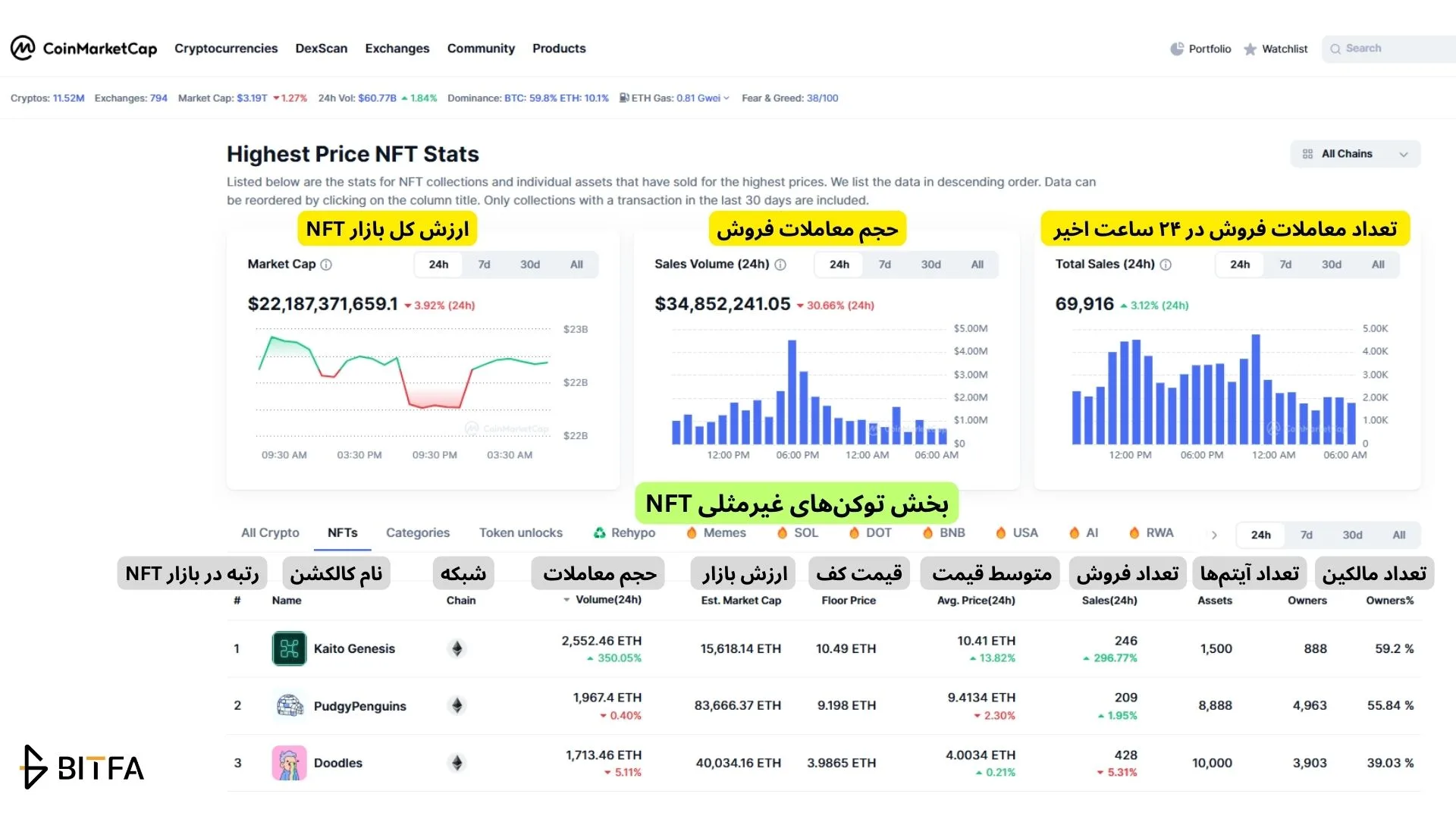Viewport: 1456px width, 819px height.
Task: Click the Doodles collection logo
Action: point(289,763)
